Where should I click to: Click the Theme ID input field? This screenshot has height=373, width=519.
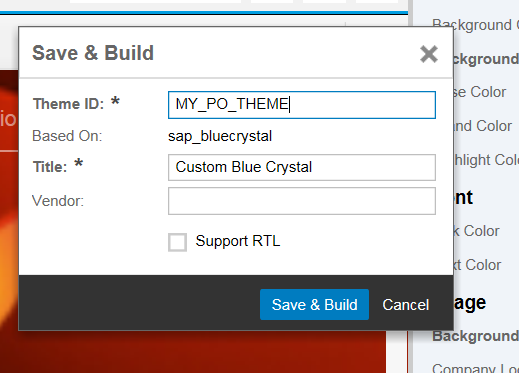tap(302, 105)
